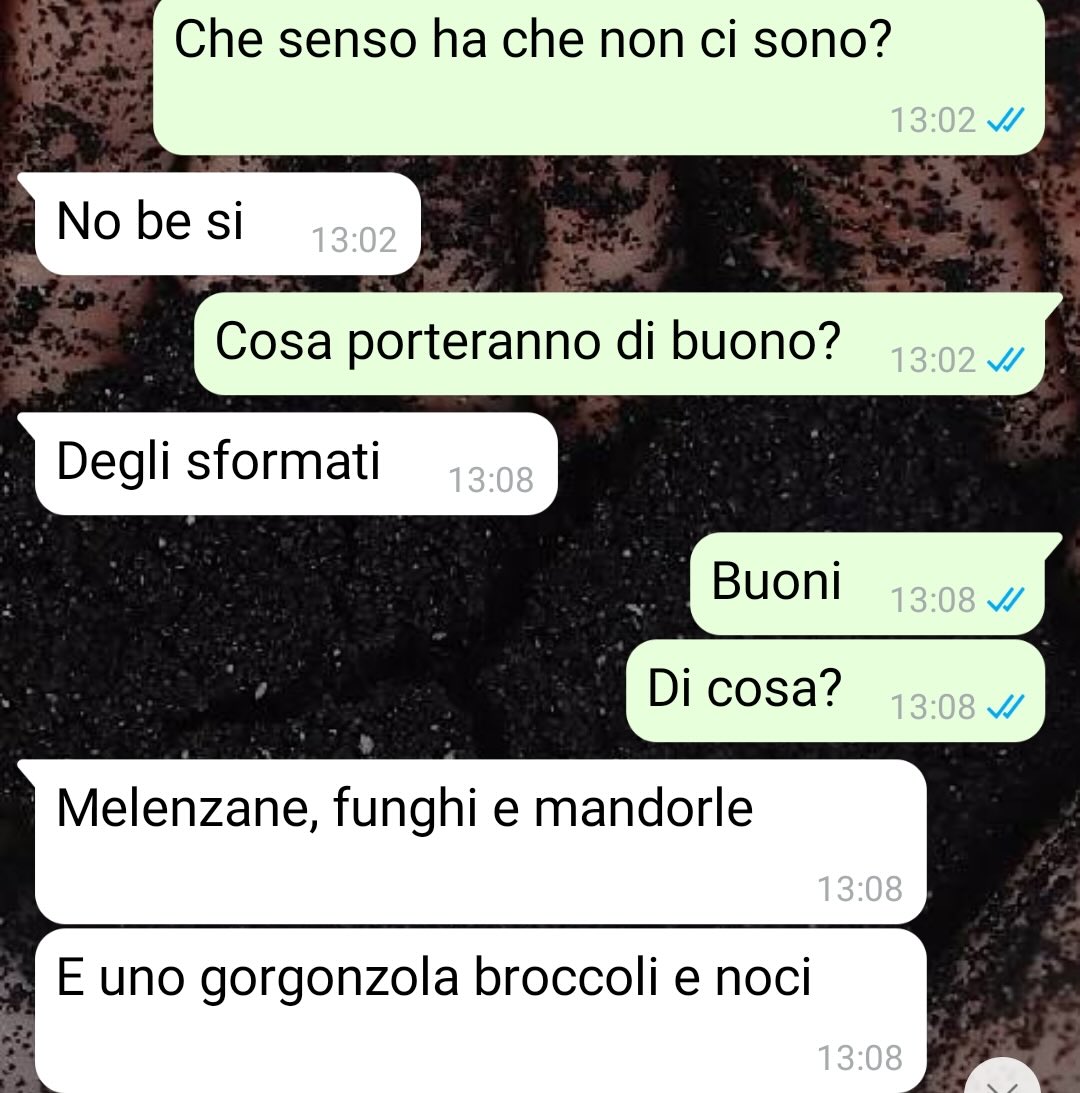1080x1093 pixels.
Task: Select 'E uno gorgonzola broccoli e noci' message
Action: (x=480, y=1011)
